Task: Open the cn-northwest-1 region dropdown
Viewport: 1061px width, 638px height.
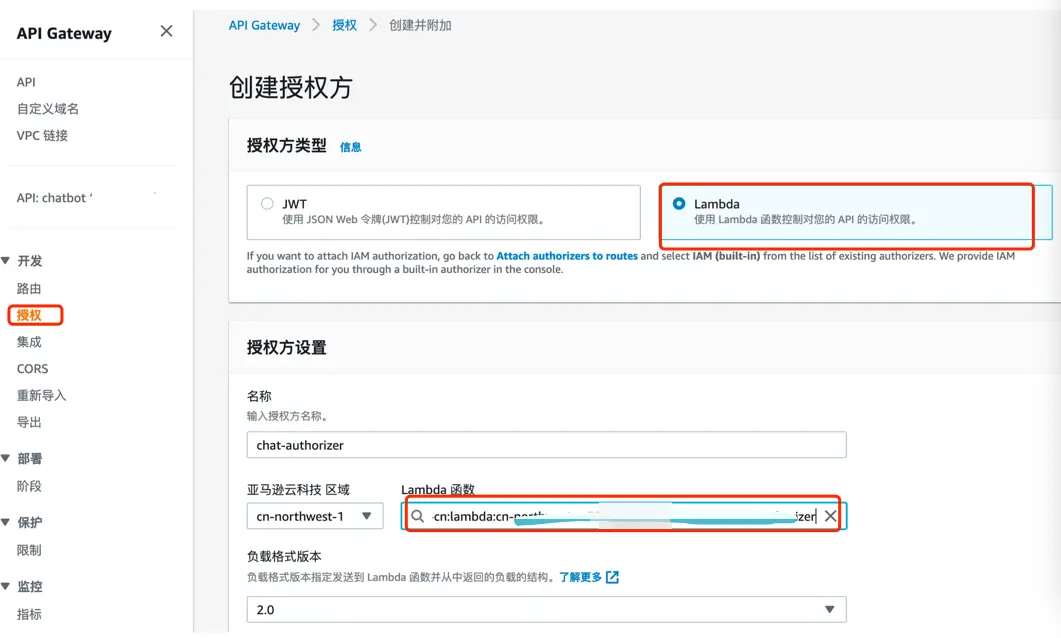Action: click(x=314, y=516)
